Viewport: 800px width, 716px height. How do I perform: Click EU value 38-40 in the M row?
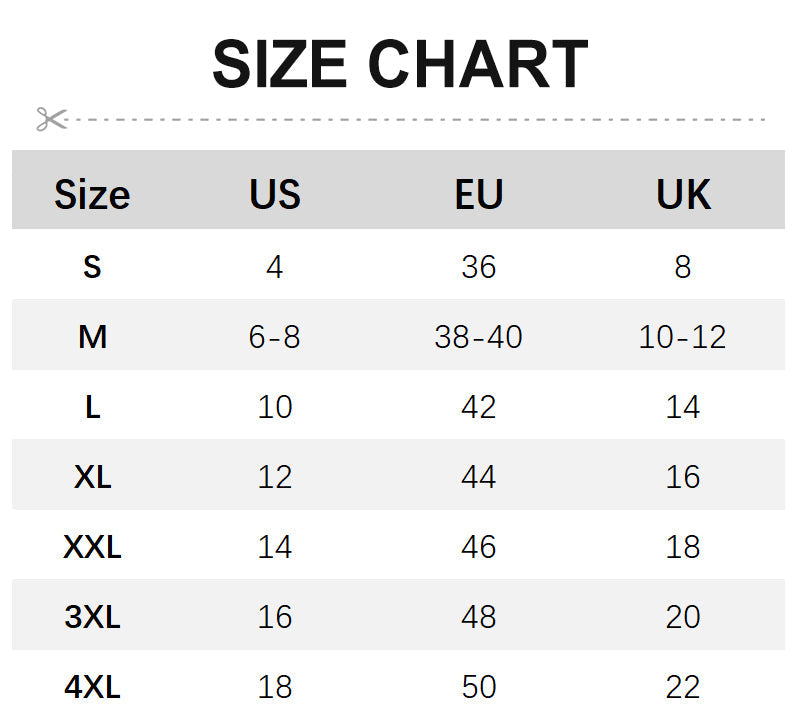pyautogui.click(x=479, y=337)
